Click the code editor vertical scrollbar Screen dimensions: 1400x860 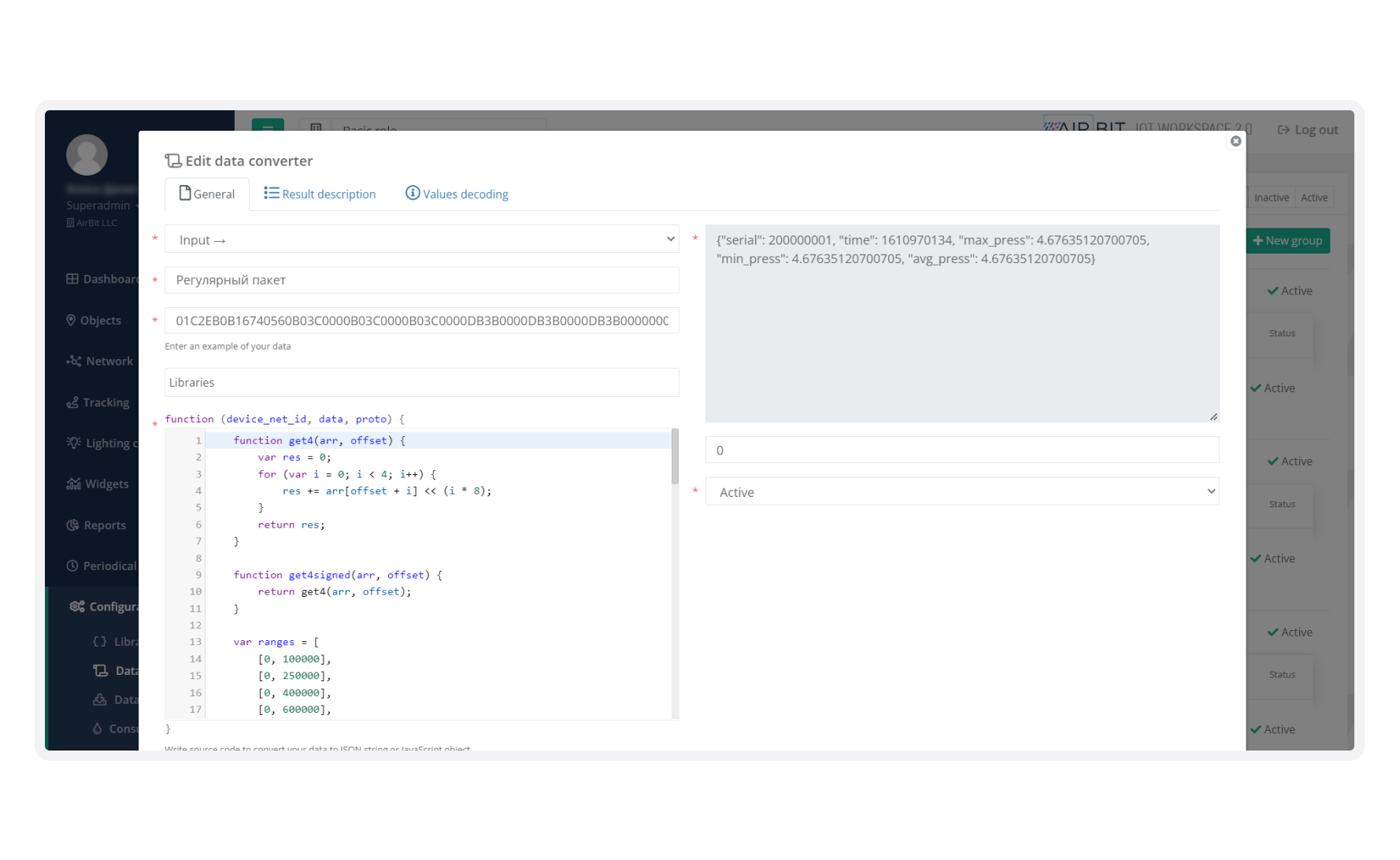(x=675, y=457)
